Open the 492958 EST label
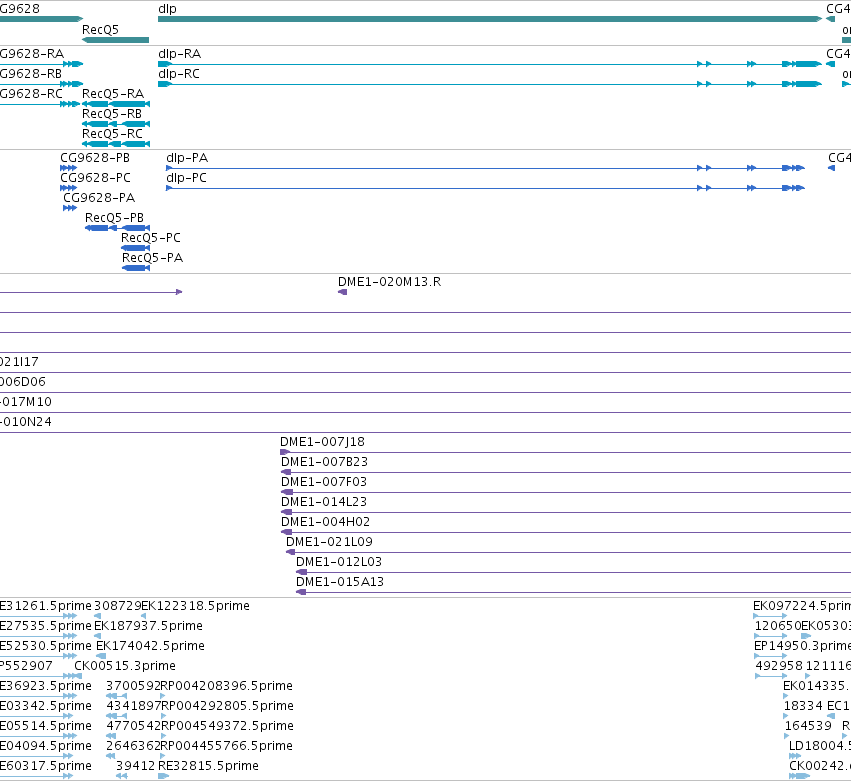Image resolution: width=851 pixels, height=781 pixels. point(779,666)
